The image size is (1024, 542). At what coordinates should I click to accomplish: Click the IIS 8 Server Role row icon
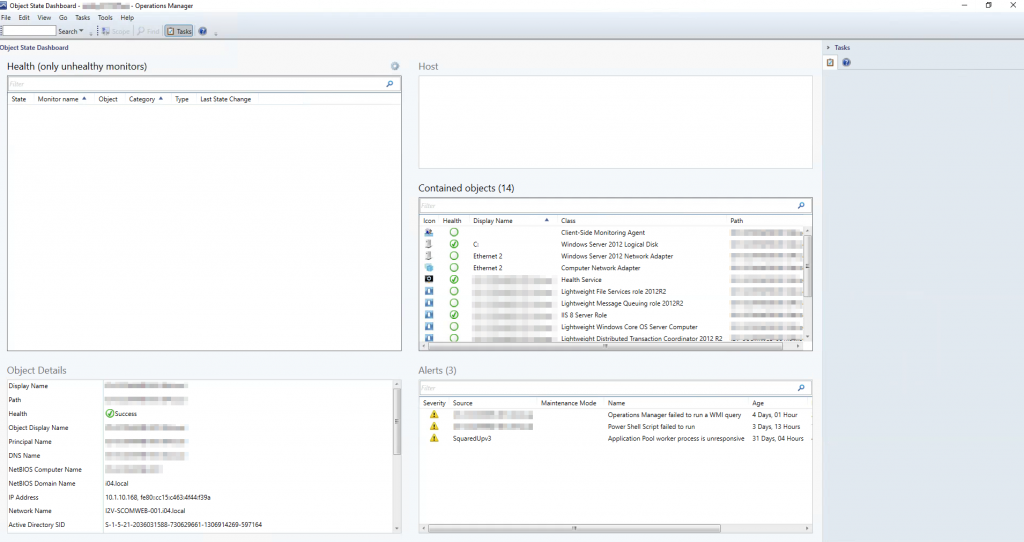(429, 315)
